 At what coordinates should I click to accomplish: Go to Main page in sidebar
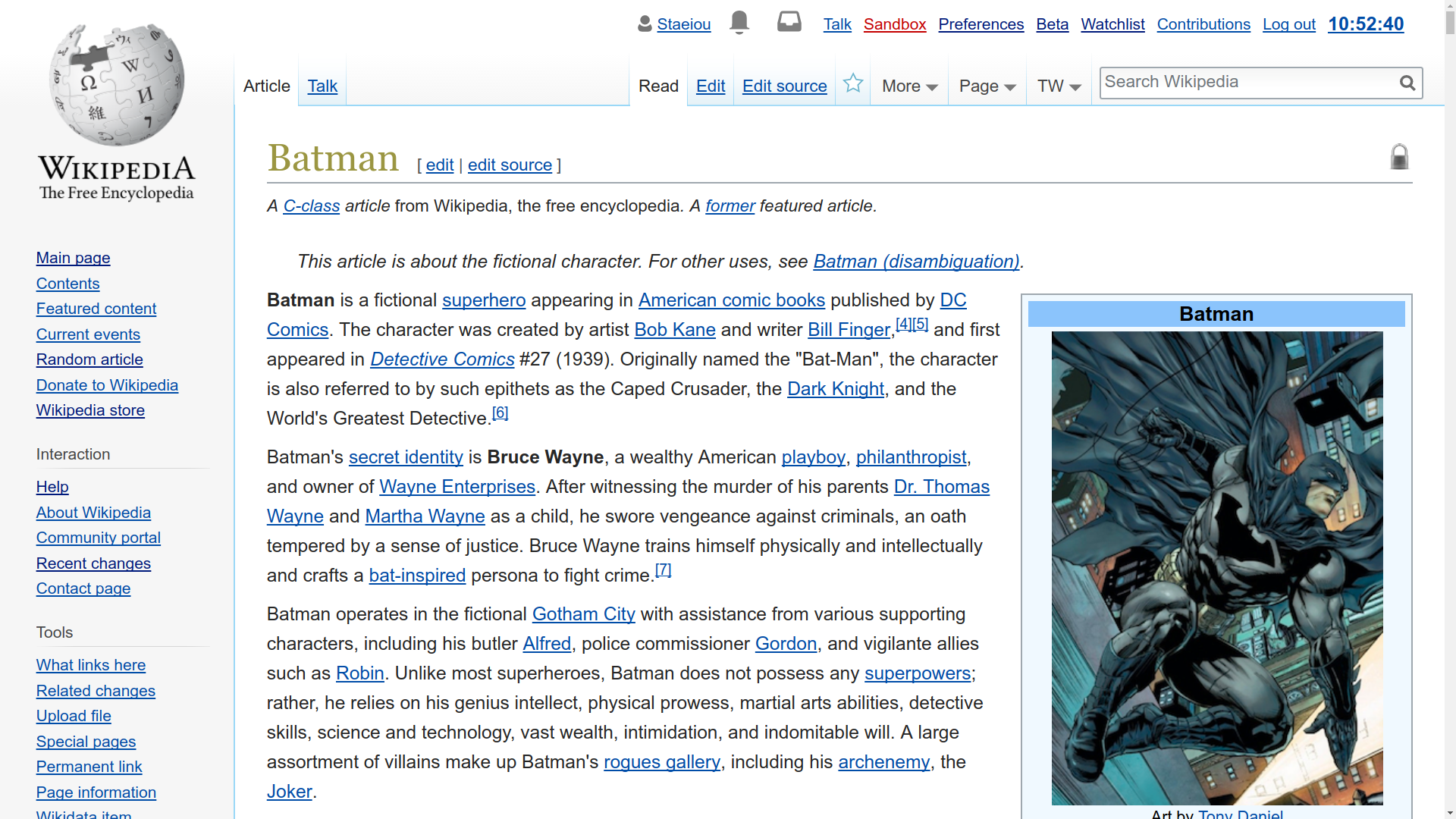click(73, 258)
